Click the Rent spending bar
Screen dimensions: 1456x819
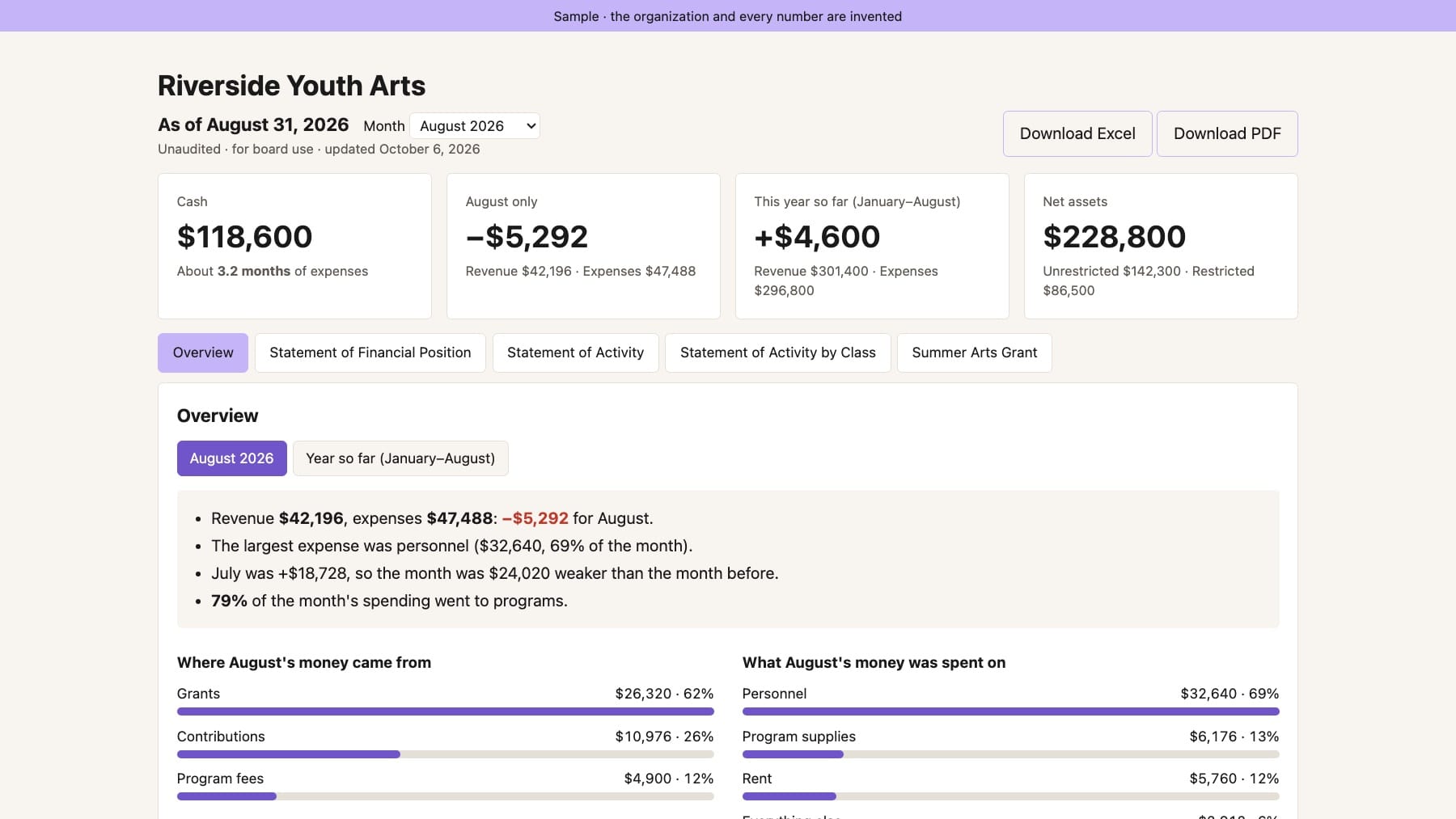pos(1011,796)
